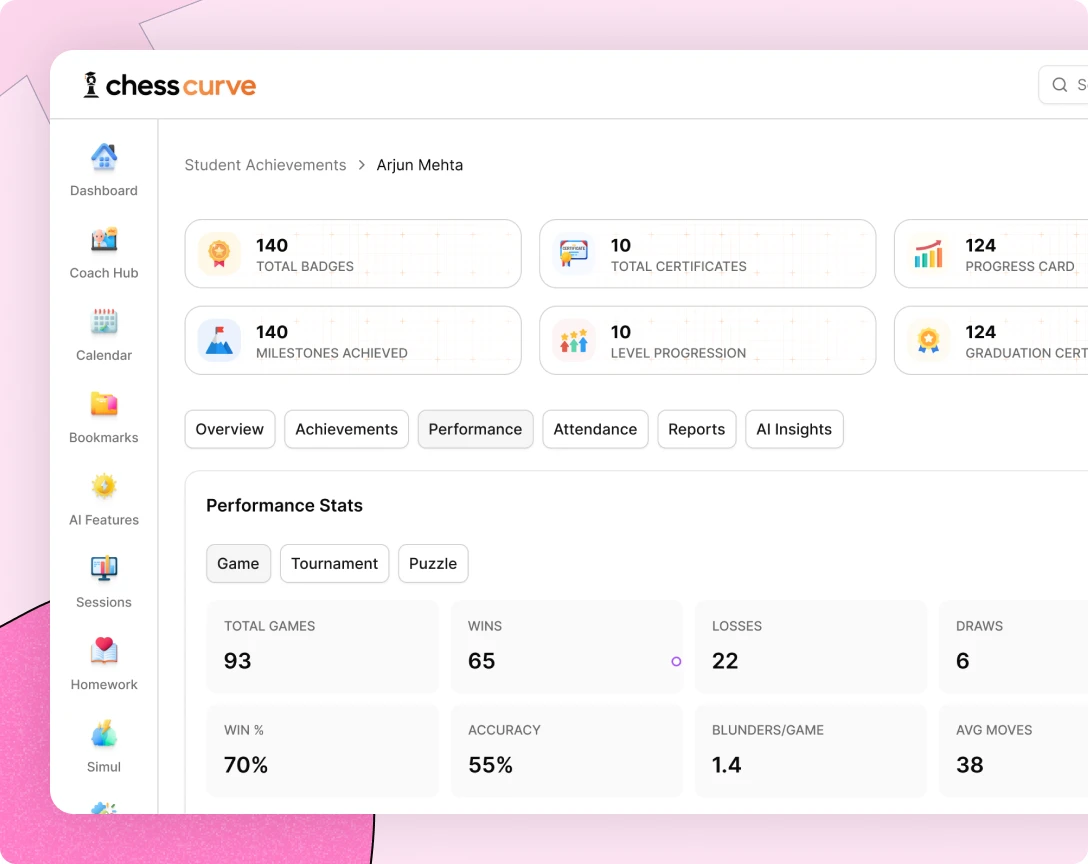Click the Total Badges medal icon
The image size is (1088, 864).
click(219, 254)
